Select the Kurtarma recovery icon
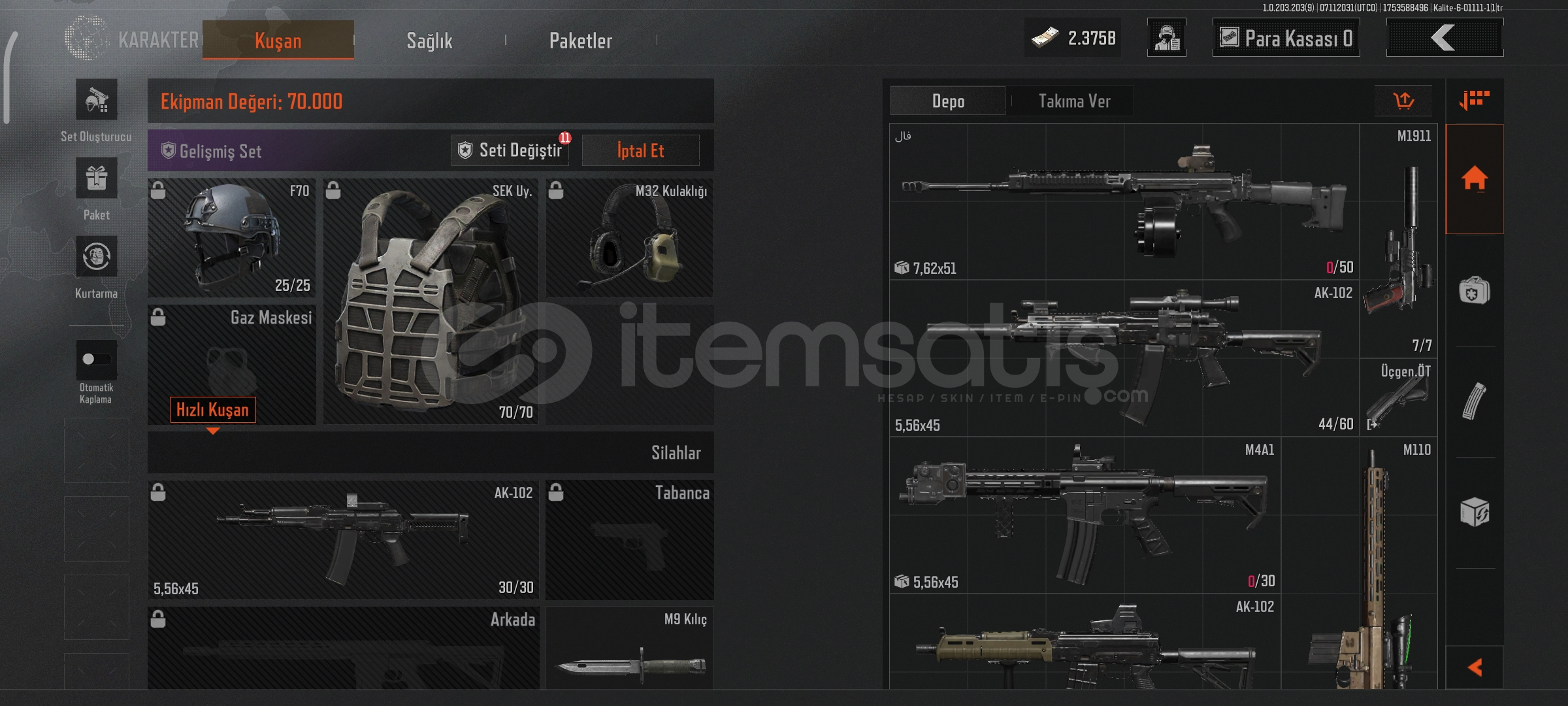 click(97, 256)
